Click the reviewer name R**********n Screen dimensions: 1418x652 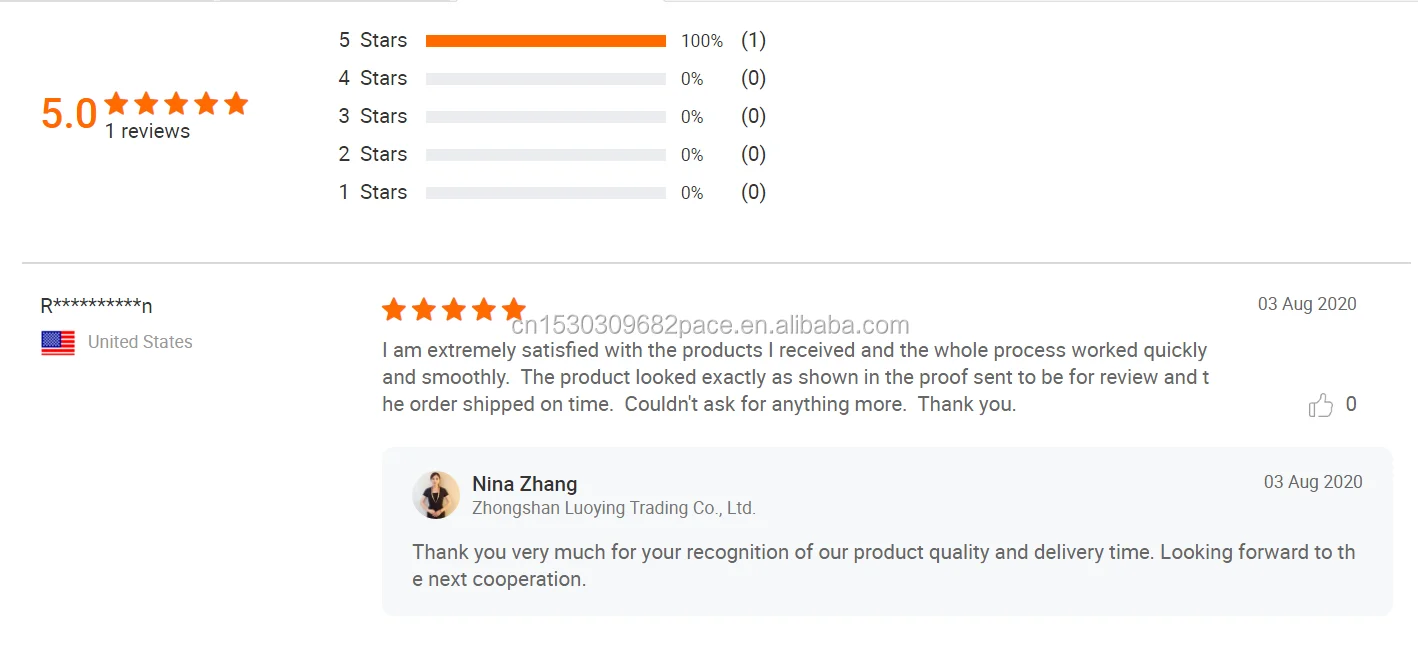coord(97,306)
